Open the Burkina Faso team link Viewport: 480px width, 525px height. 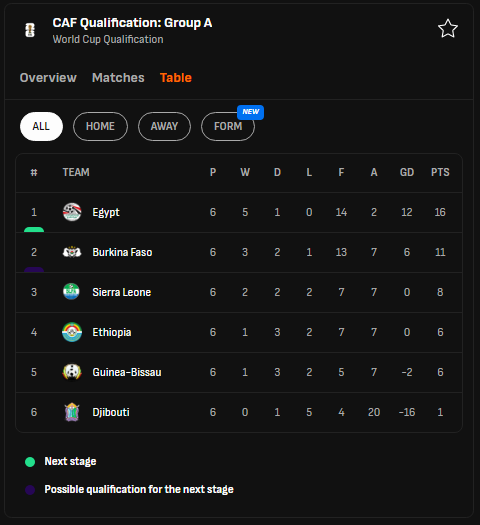(x=122, y=252)
